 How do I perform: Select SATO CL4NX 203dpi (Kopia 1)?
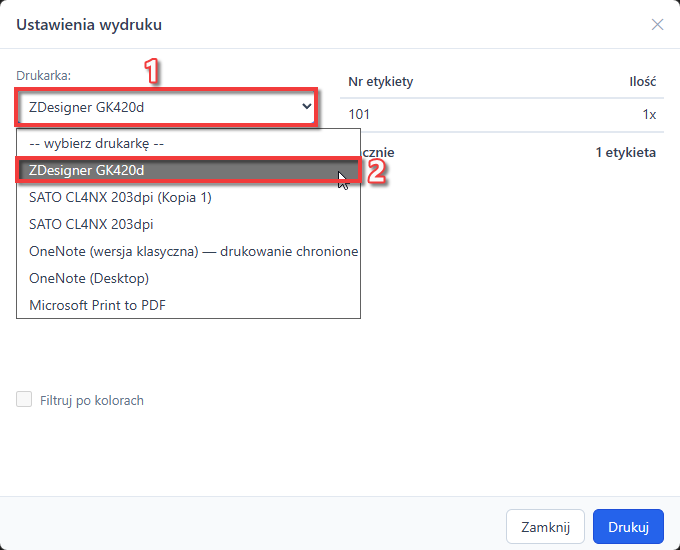pyautogui.click(x=188, y=197)
